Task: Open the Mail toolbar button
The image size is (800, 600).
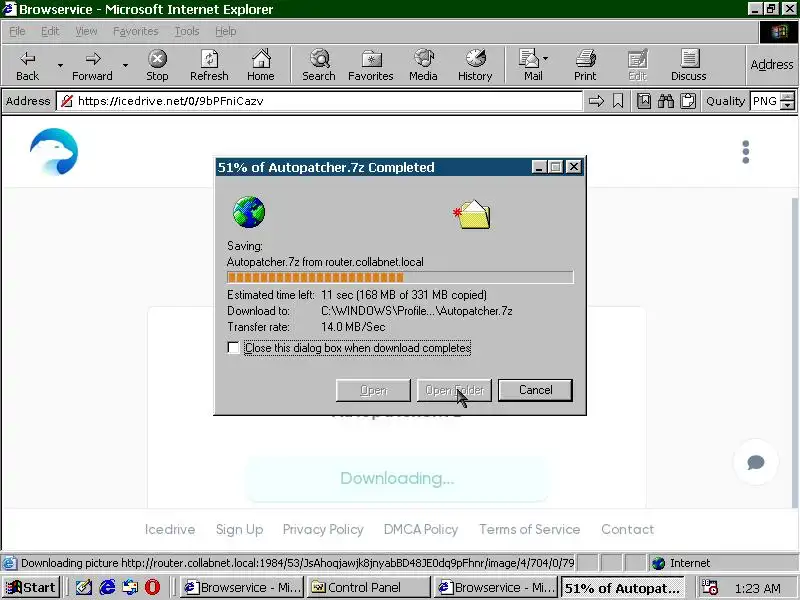Action: click(531, 65)
